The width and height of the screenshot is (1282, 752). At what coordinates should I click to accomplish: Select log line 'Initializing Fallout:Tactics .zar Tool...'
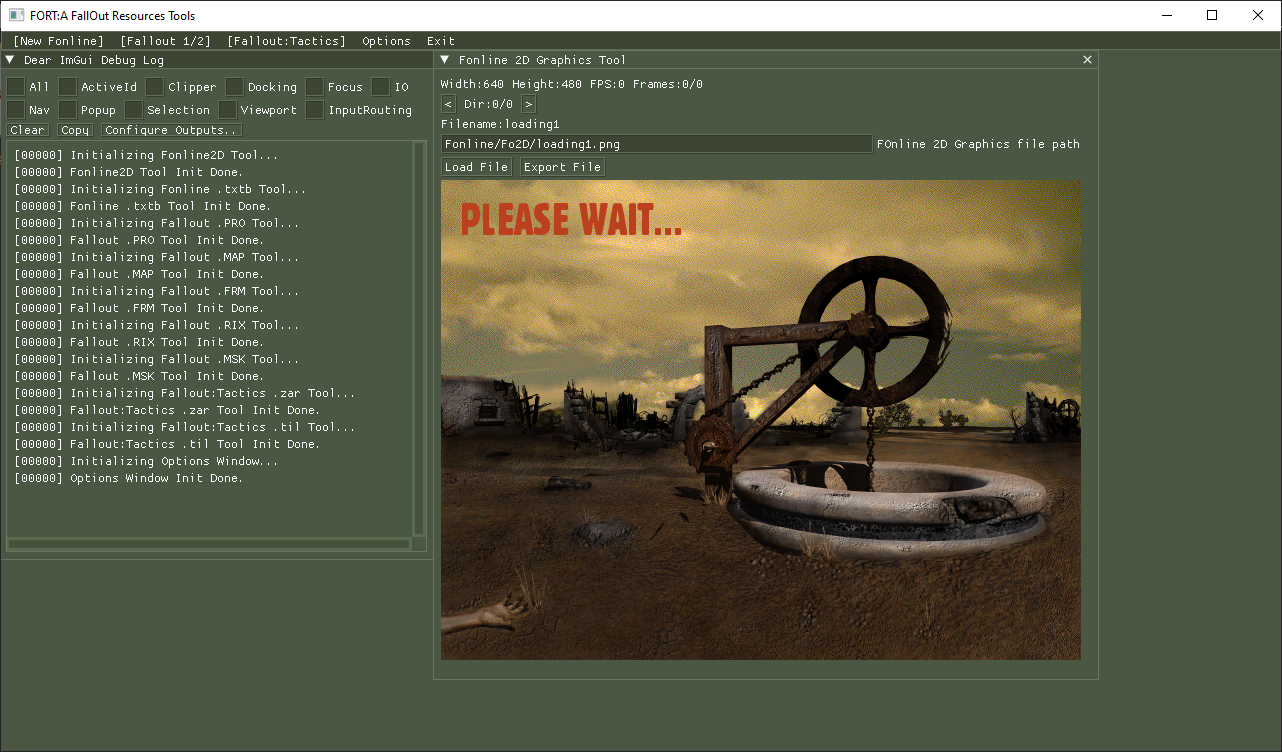pyautogui.click(x=185, y=393)
